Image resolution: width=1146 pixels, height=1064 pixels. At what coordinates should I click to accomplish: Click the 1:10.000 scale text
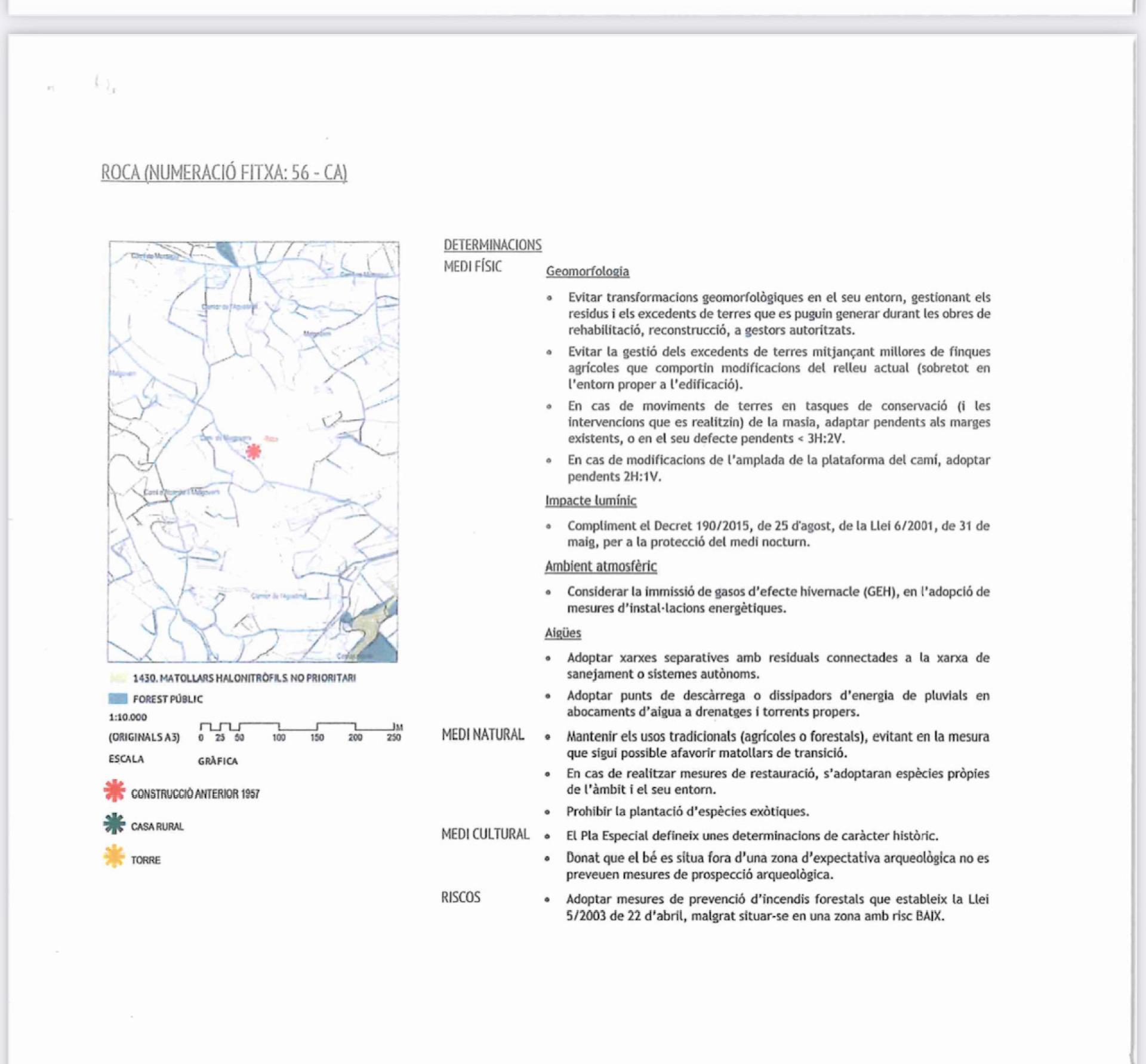click(128, 717)
